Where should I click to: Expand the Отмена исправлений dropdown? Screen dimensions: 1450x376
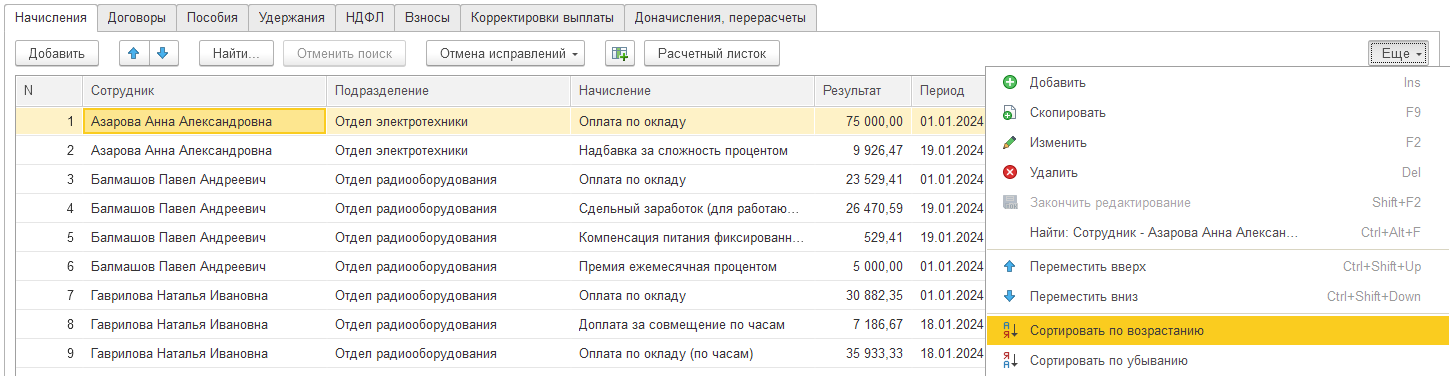[x=505, y=53]
